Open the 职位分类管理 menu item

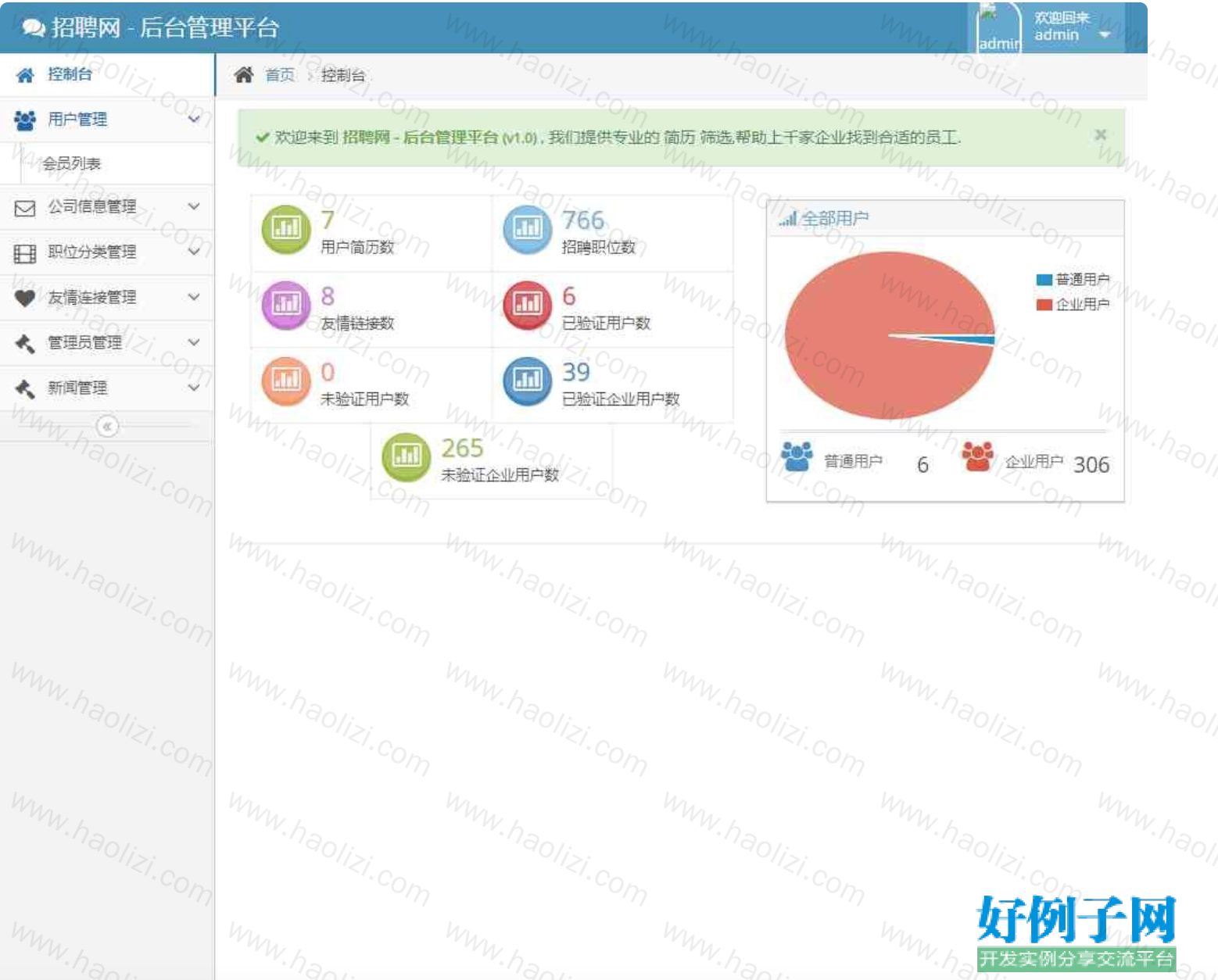point(107,252)
